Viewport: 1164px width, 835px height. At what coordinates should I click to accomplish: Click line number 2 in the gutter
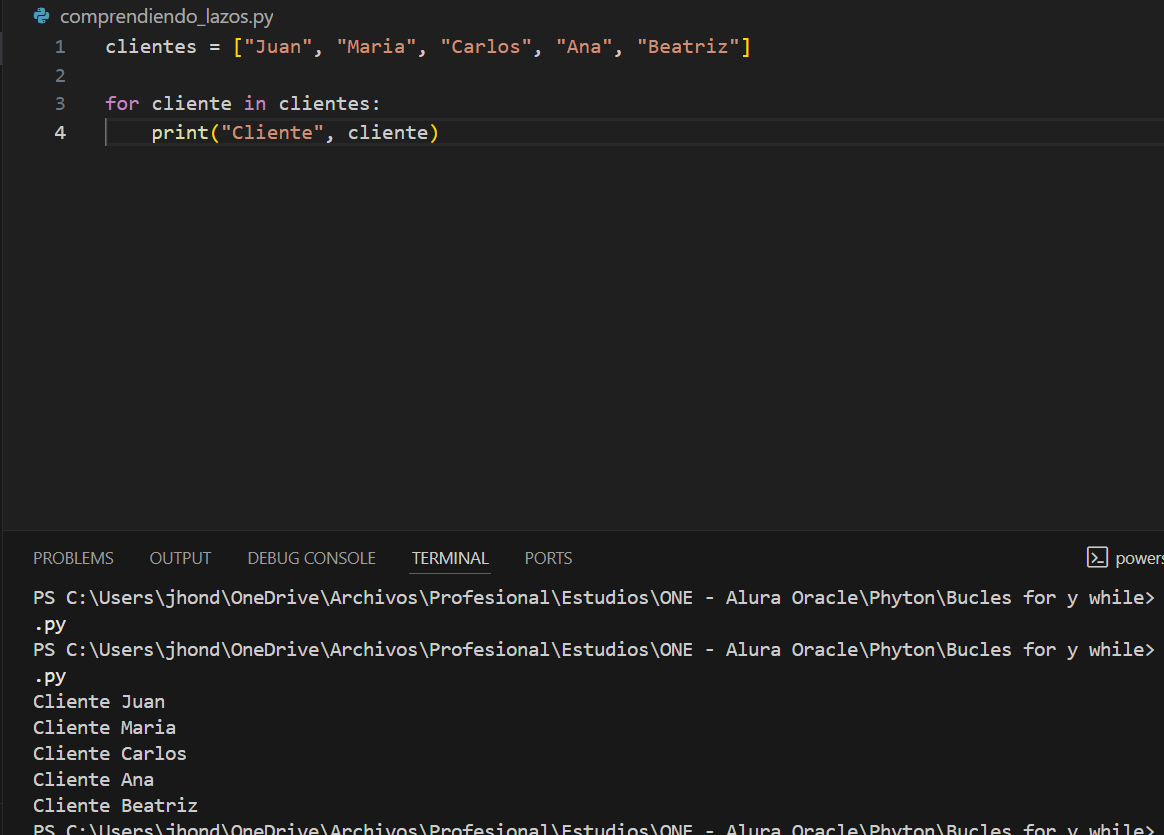pyautogui.click(x=60, y=76)
